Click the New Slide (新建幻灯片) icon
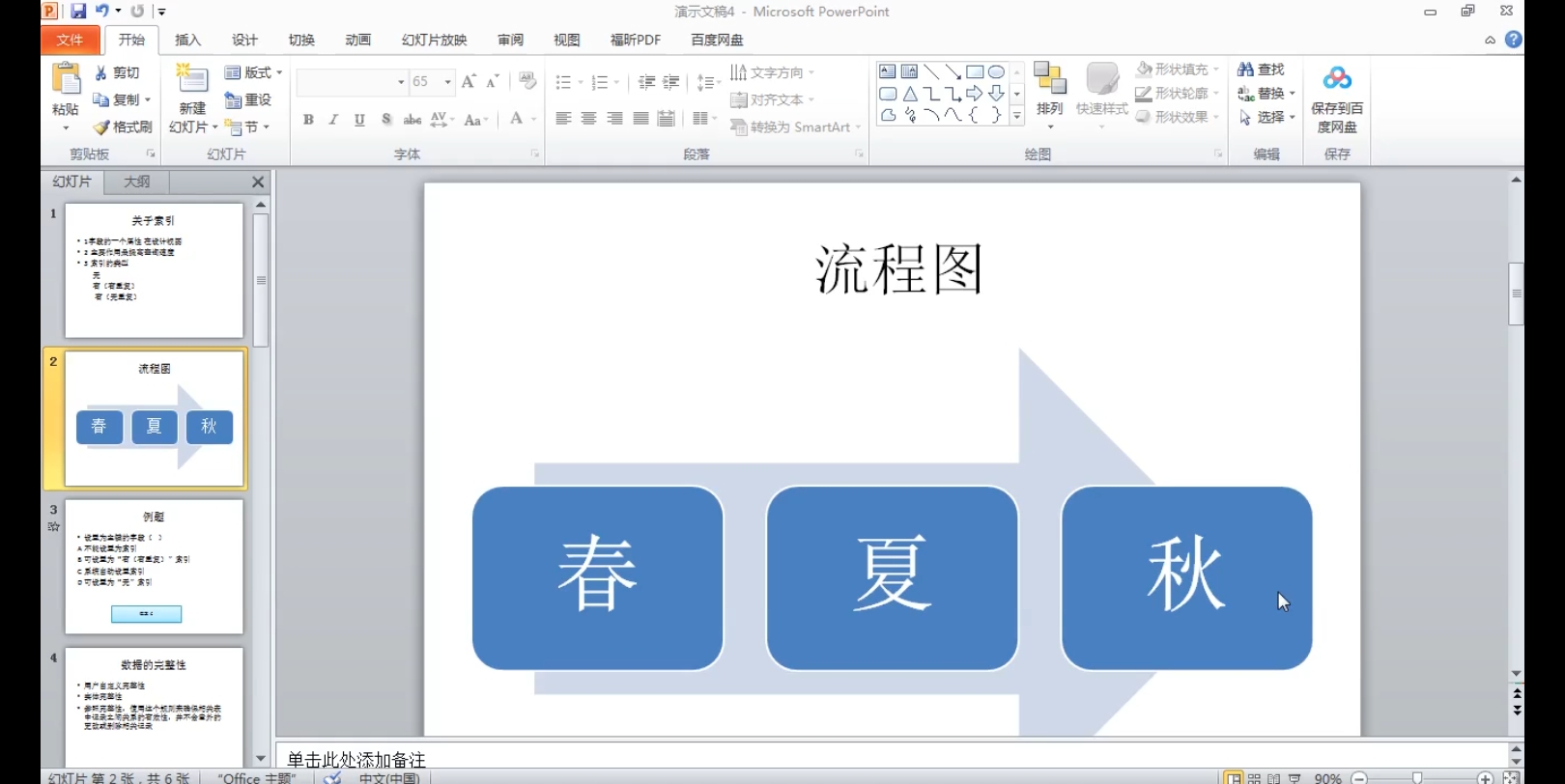This screenshot has width=1565, height=784. (191, 79)
